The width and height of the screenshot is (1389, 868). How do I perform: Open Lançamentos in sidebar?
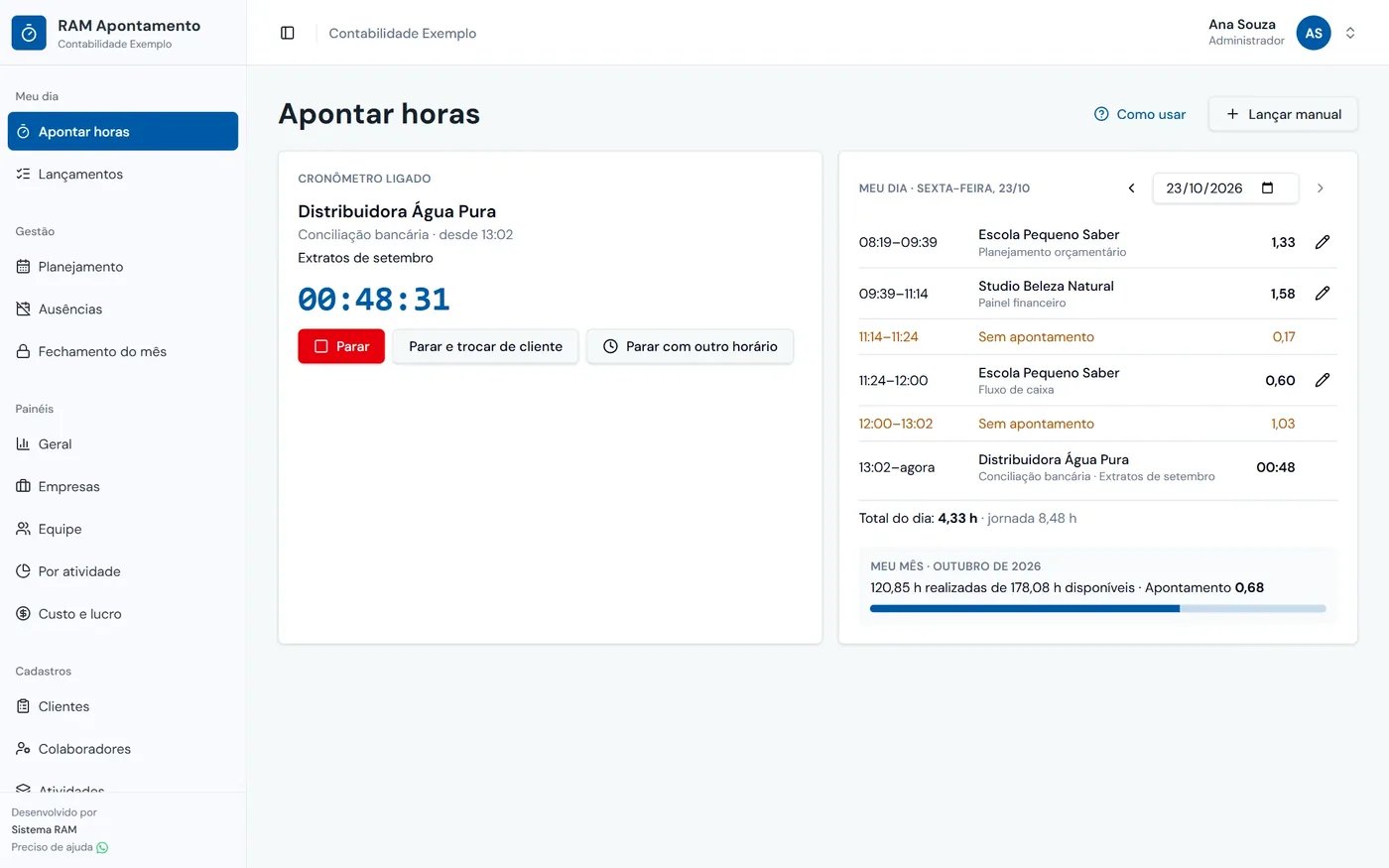pyautogui.click(x=123, y=174)
